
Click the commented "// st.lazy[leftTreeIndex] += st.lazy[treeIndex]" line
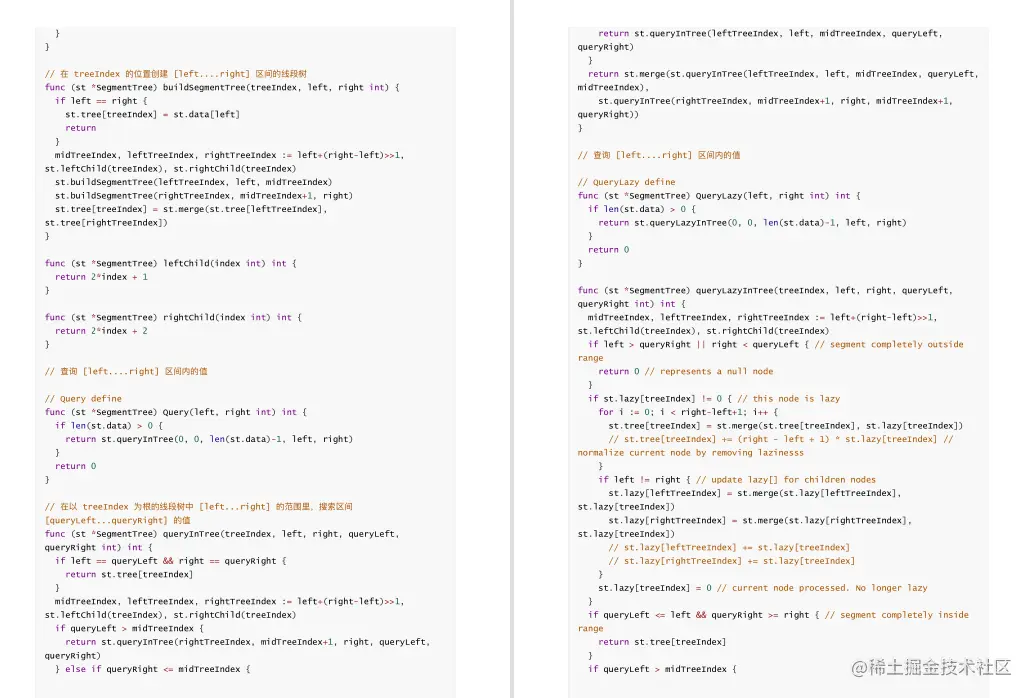pos(729,547)
